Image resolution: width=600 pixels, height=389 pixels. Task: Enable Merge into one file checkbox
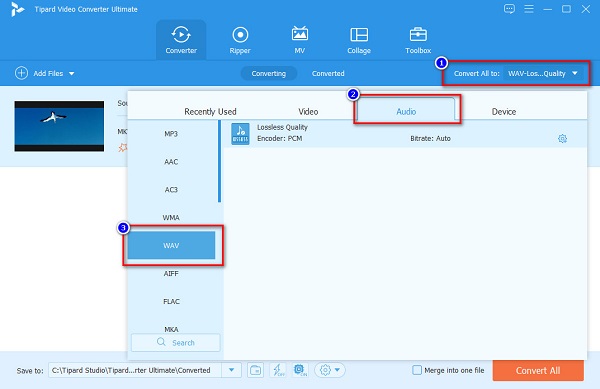(417, 370)
